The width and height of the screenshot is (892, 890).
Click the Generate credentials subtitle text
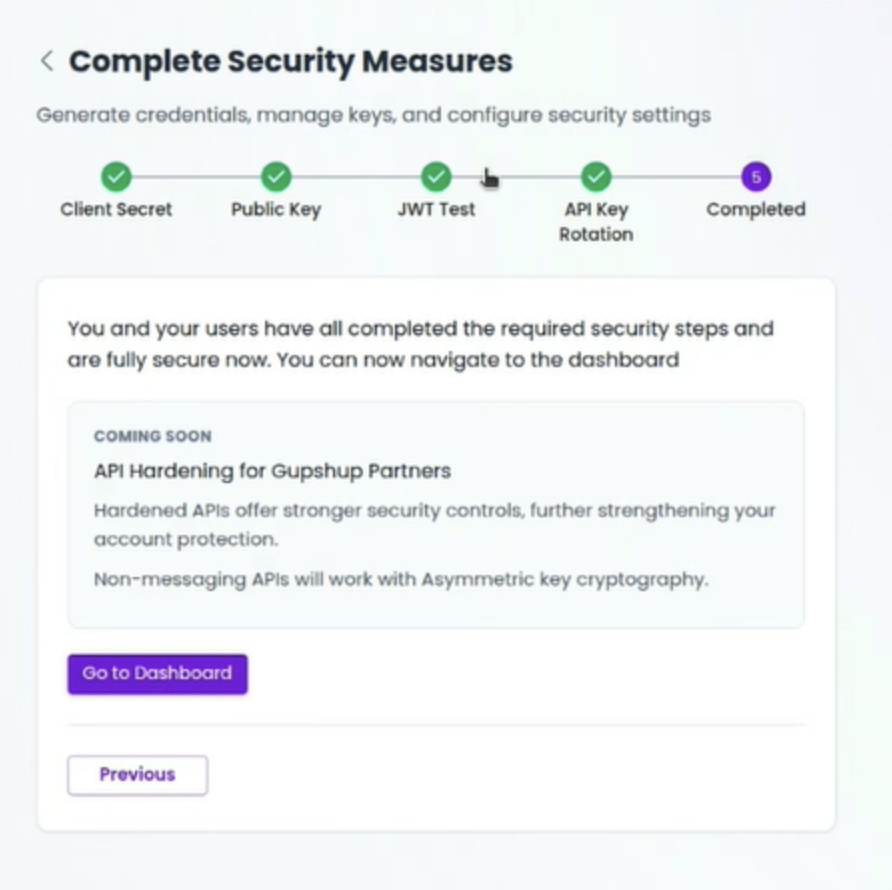pyautogui.click(x=374, y=115)
